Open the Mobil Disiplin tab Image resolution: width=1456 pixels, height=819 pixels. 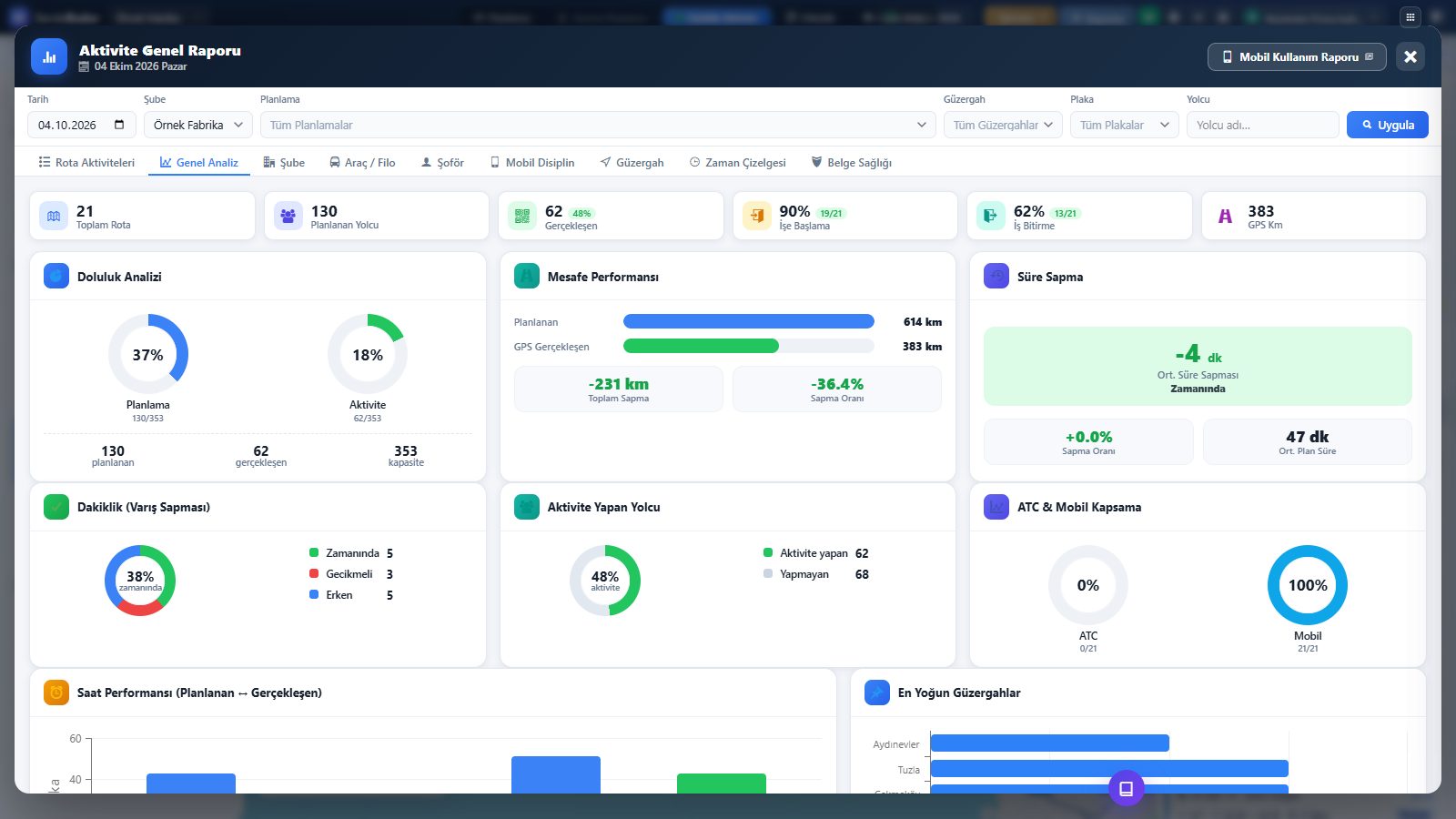532,163
